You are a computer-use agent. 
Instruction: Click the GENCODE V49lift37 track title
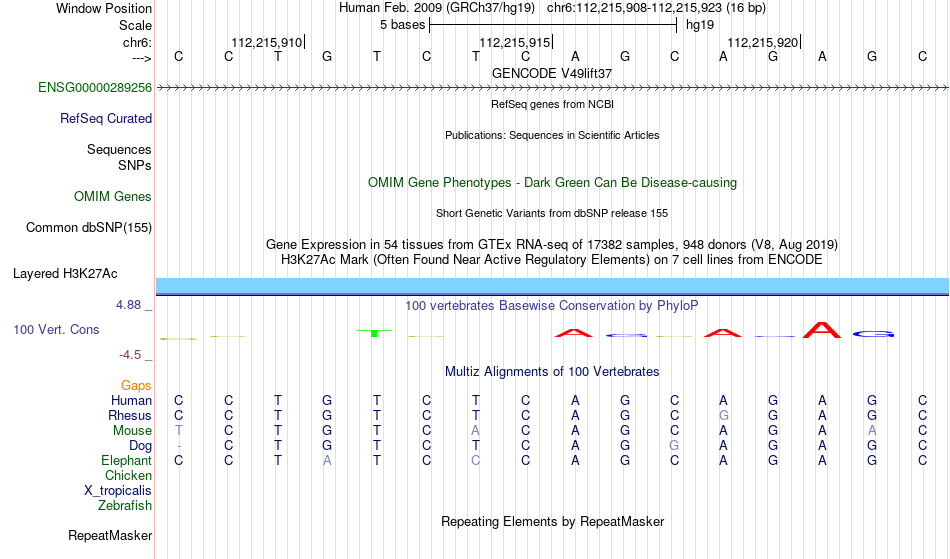(x=552, y=73)
